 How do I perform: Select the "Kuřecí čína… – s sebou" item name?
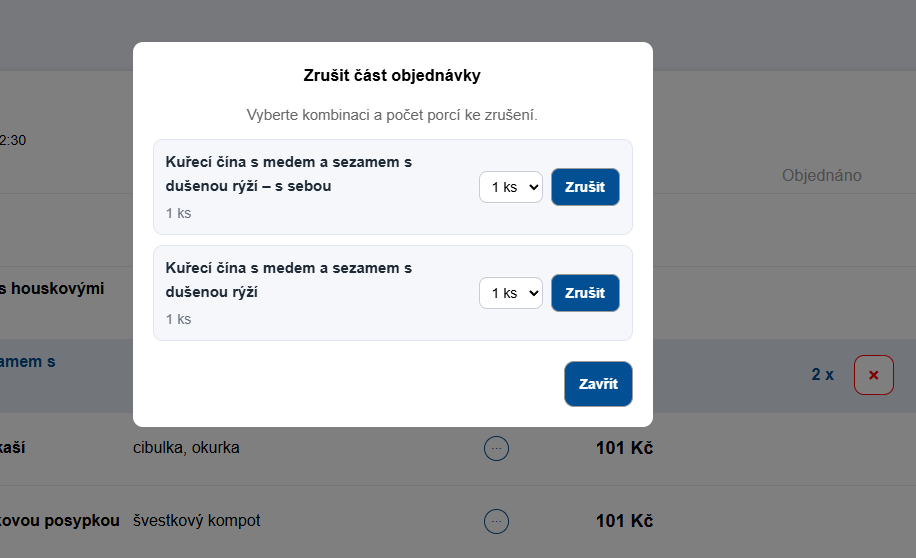(288, 174)
